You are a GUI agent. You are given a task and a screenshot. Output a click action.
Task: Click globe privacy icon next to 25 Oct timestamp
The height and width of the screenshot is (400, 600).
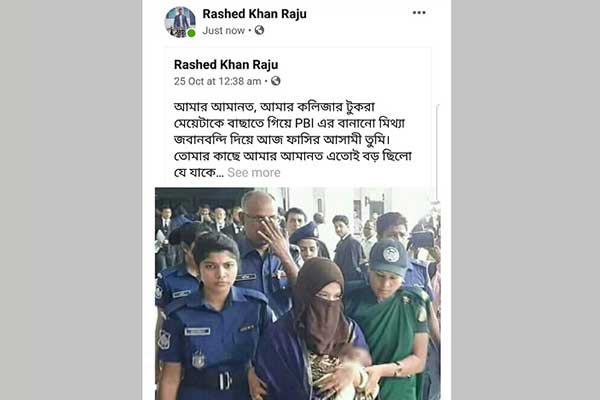point(276,81)
